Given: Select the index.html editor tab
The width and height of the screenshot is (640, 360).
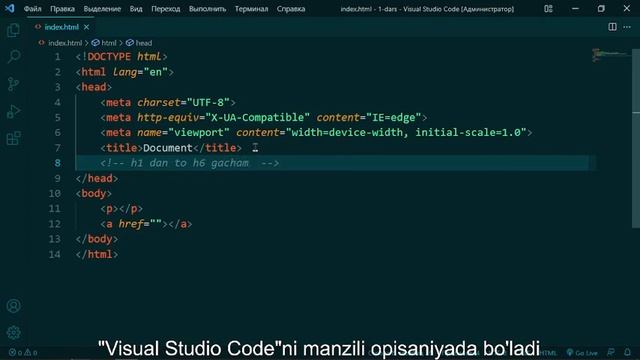Looking at the screenshot, I should (x=61, y=27).
